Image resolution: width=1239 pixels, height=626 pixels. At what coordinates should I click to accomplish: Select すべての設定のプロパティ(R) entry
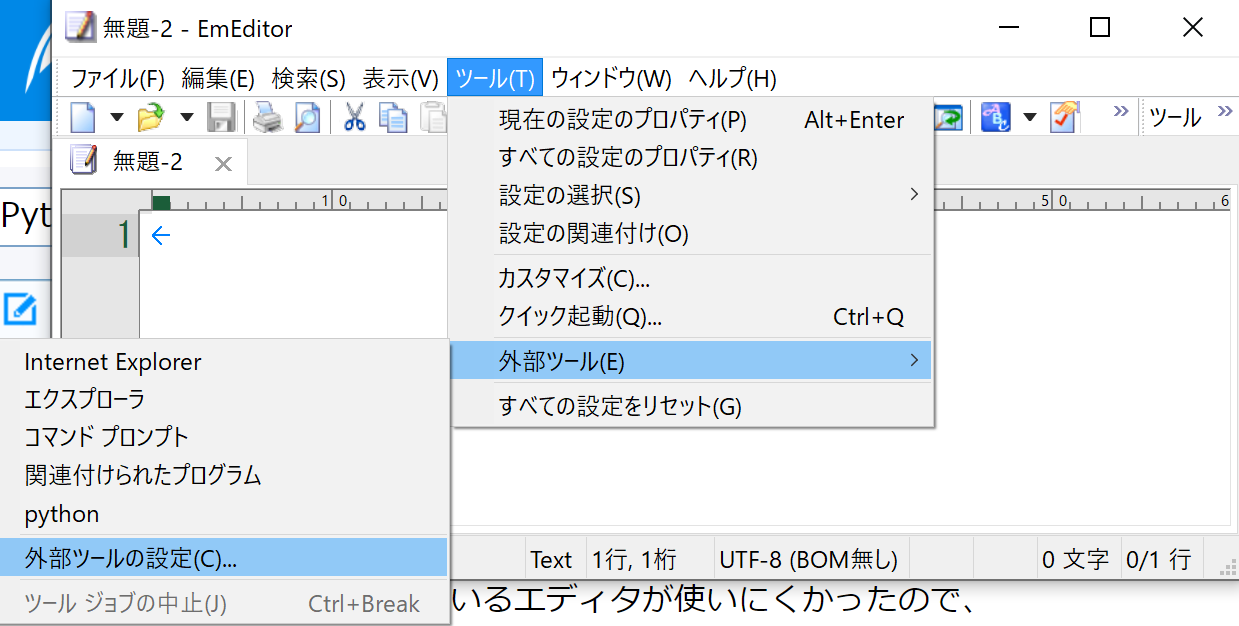[x=692, y=157]
